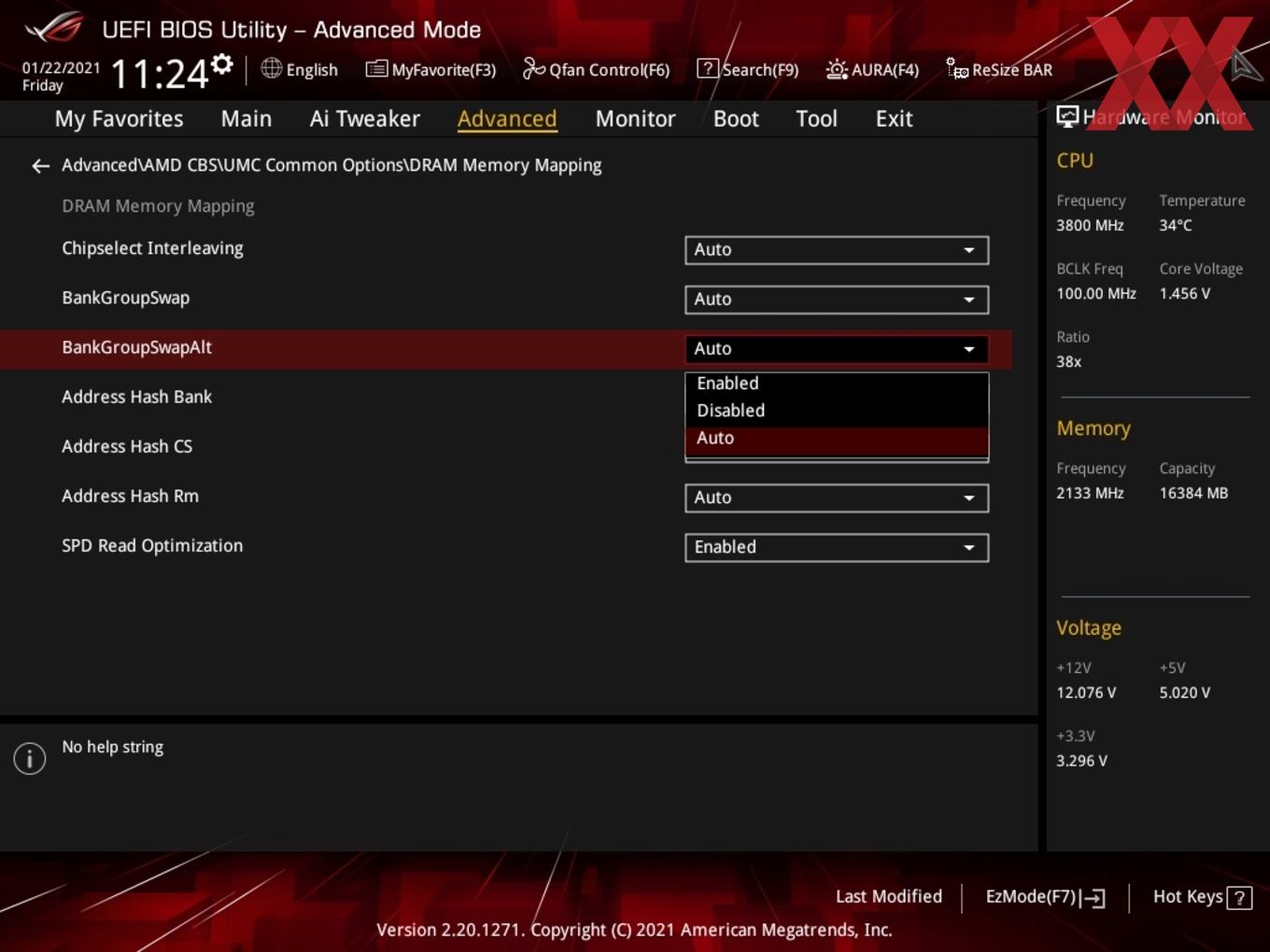The height and width of the screenshot is (952, 1270).
Task: Select the BankGroupSwapAlt row label
Action: pyautogui.click(x=137, y=347)
